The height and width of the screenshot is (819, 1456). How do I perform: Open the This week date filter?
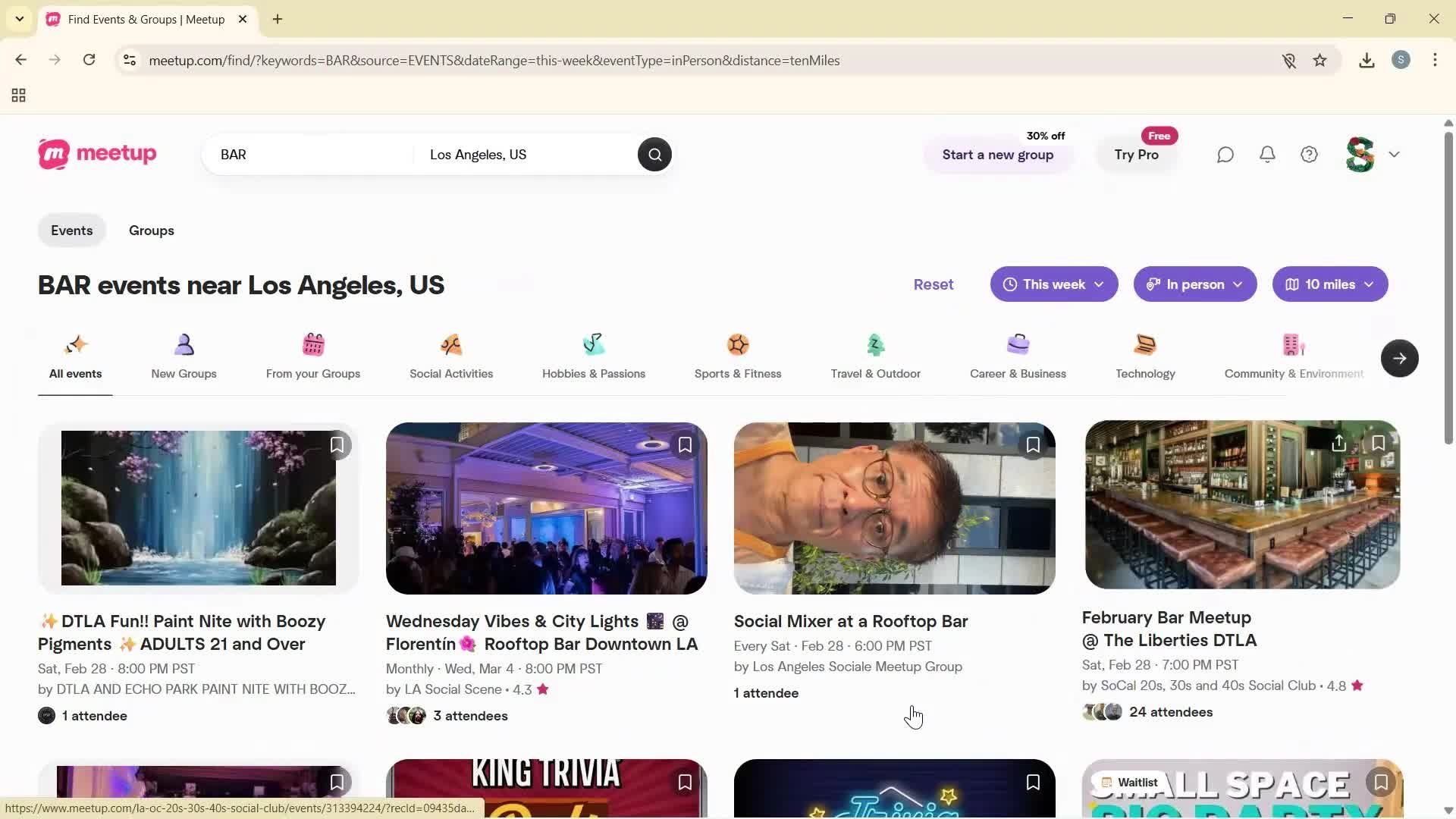pos(1053,284)
